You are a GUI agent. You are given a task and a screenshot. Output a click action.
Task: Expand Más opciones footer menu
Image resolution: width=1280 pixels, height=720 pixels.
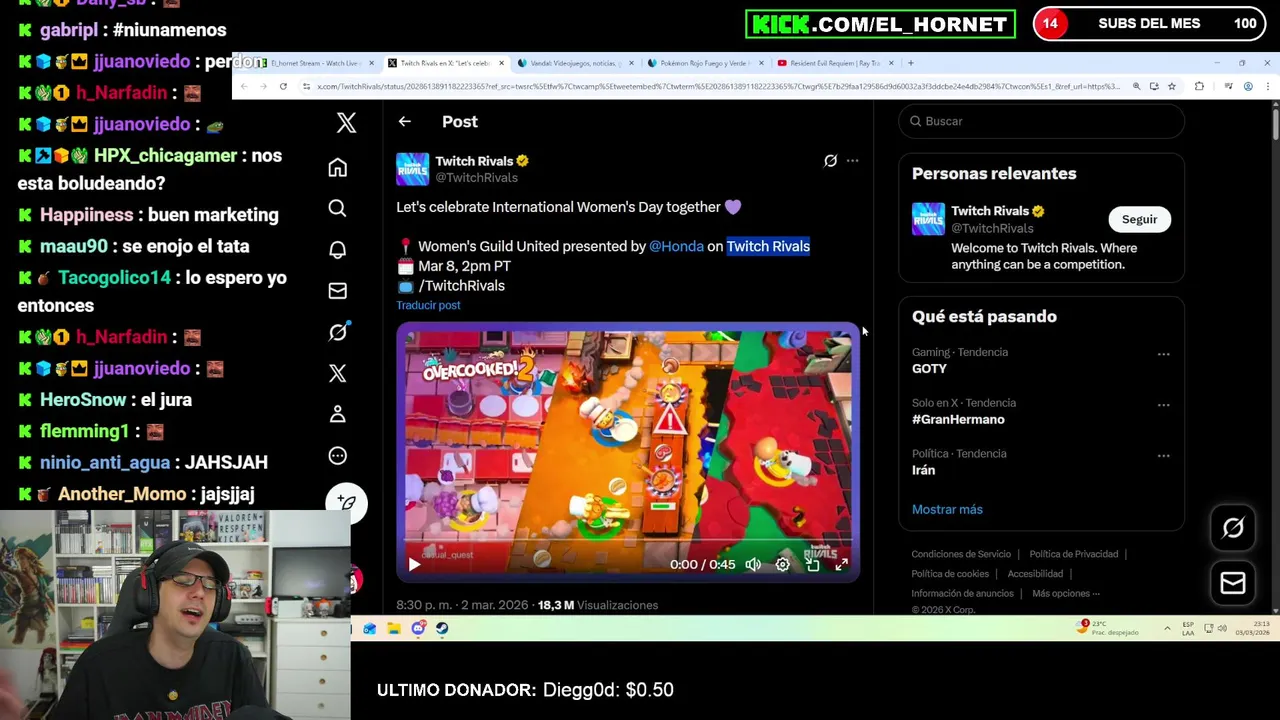click(x=1066, y=593)
